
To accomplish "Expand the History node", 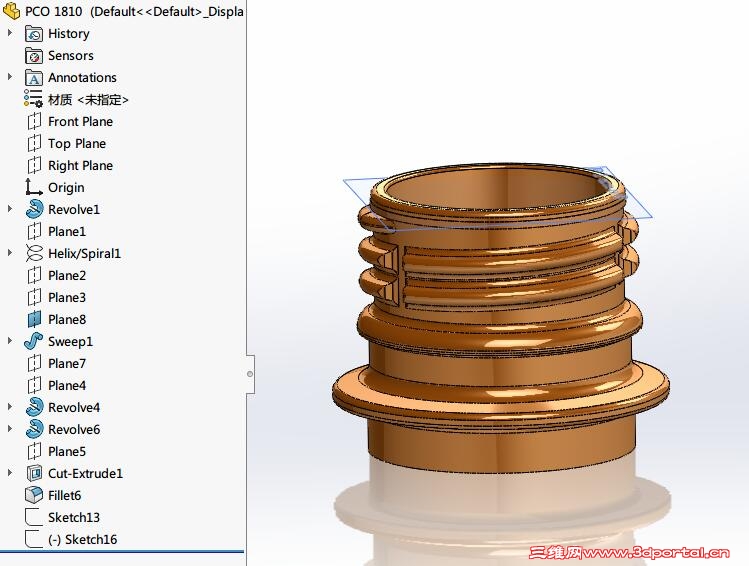I will point(10,33).
